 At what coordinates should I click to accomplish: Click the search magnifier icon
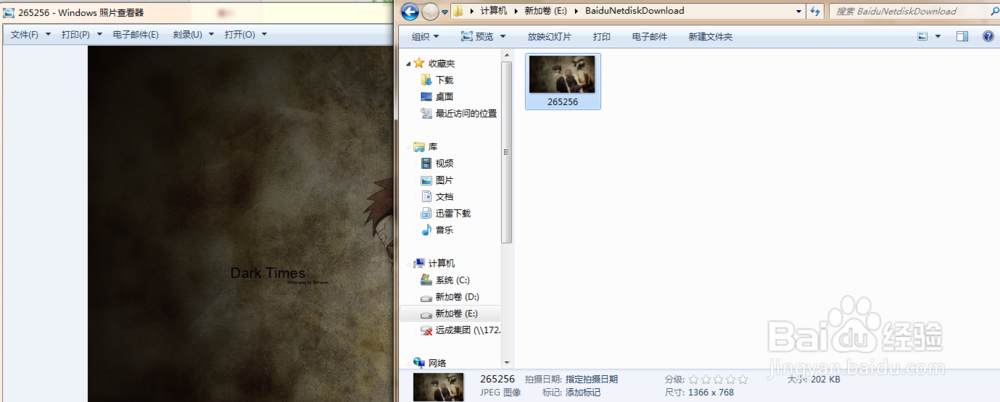[993, 11]
